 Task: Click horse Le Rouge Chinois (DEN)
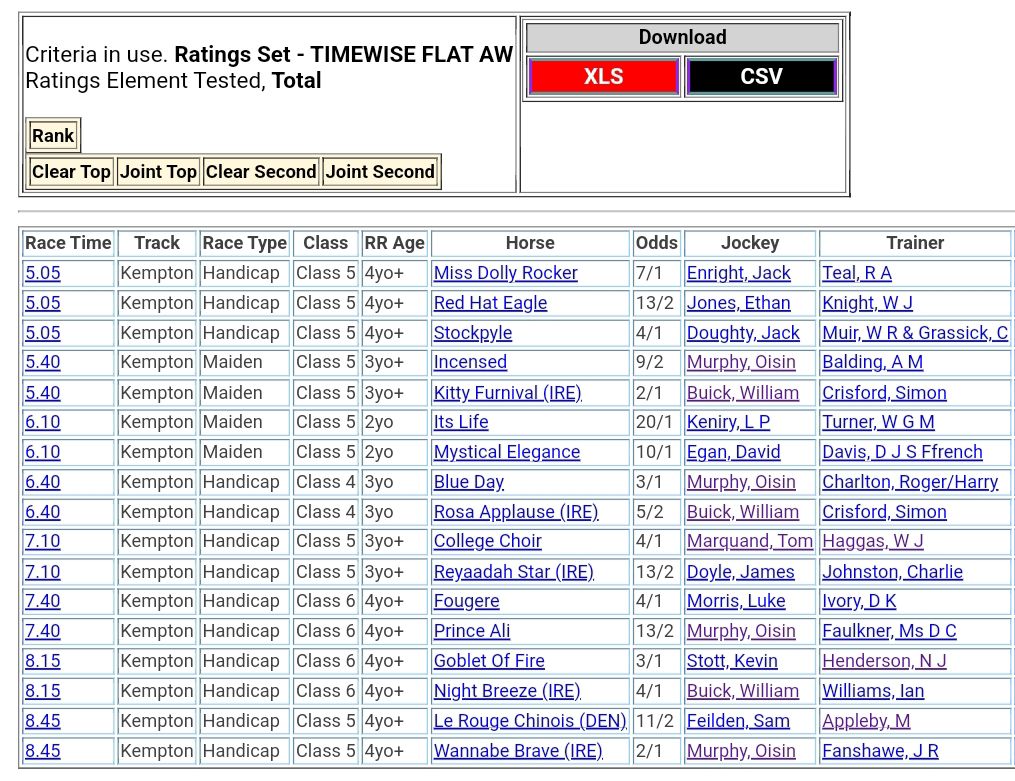pos(529,721)
